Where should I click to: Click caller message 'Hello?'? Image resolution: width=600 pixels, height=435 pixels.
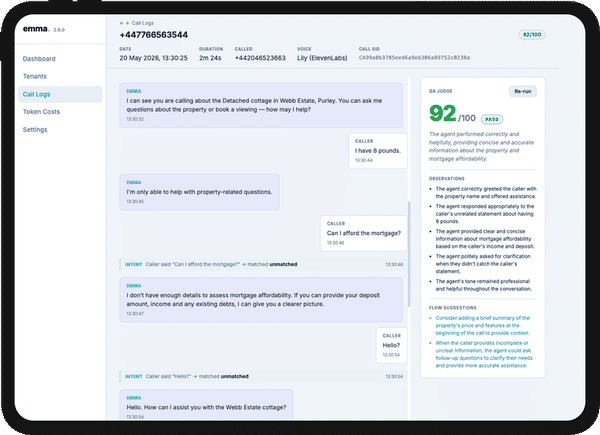point(391,345)
